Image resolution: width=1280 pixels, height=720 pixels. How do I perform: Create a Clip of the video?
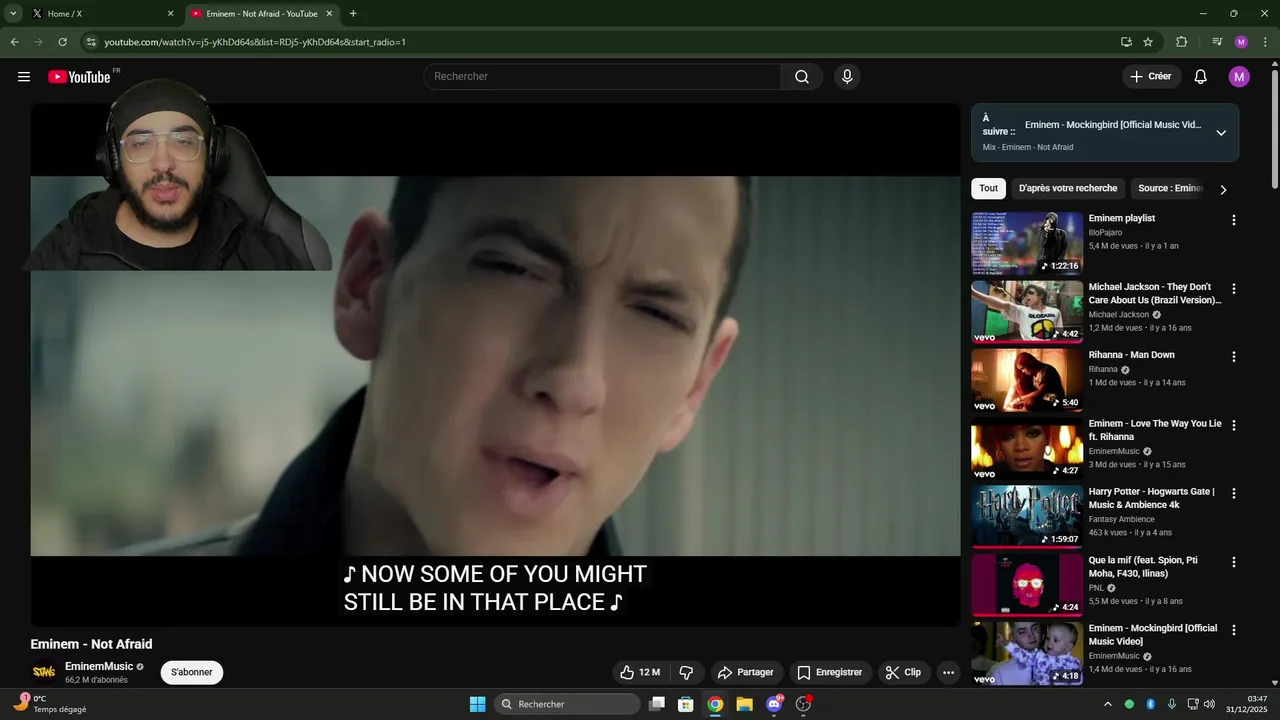[903, 672]
